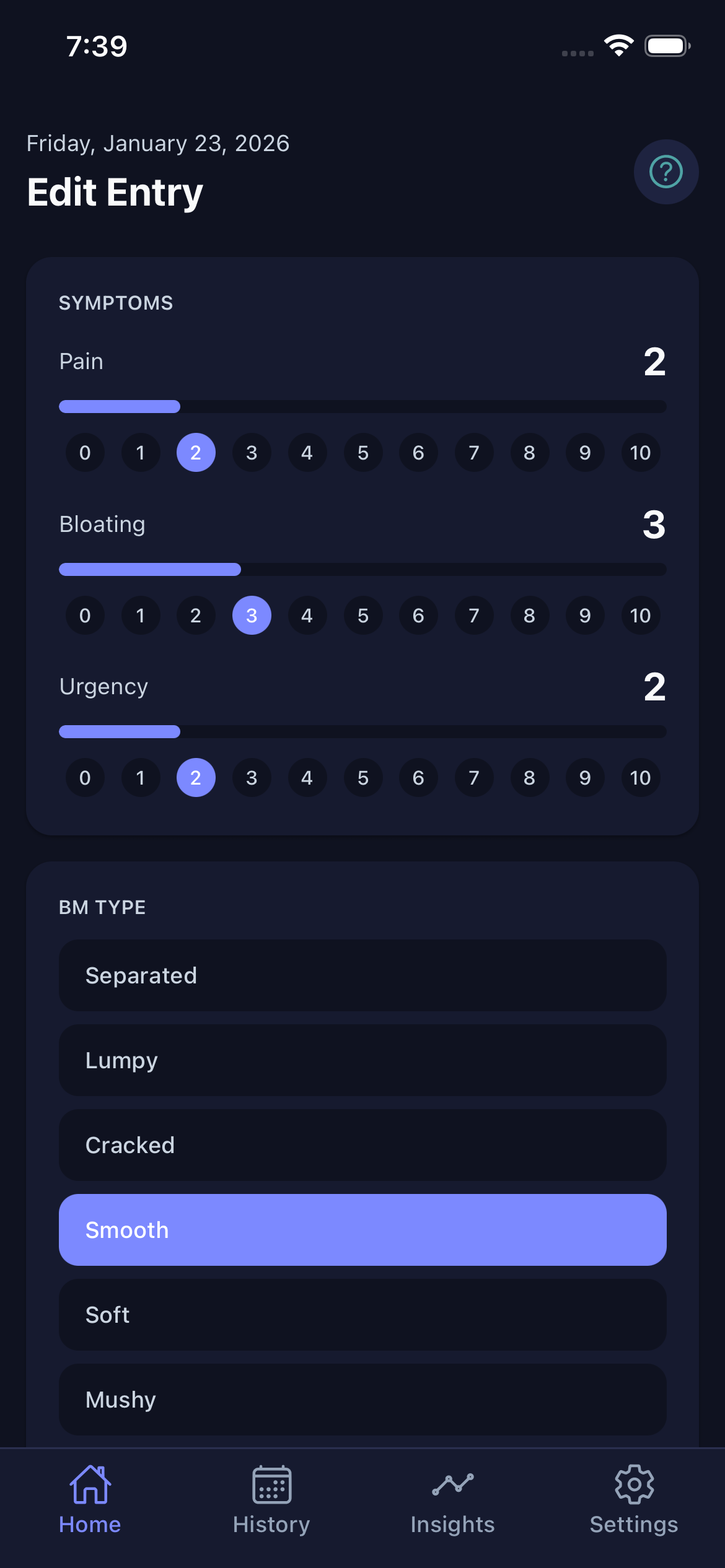This screenshot has width=725, height=1568.
Task: Set Pain level to 8
Action: click(x=529, y=453)
